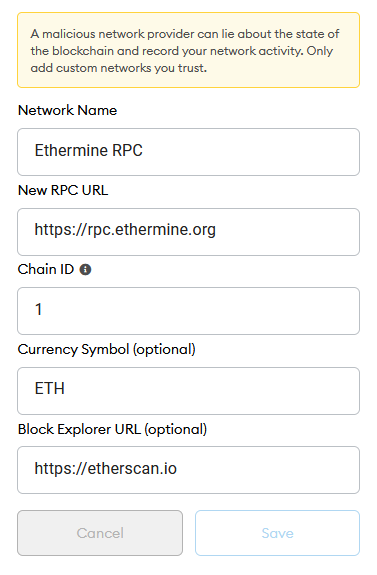
Task: Click the yellow malicious network warning banner
Action: (x=188, y=50)
